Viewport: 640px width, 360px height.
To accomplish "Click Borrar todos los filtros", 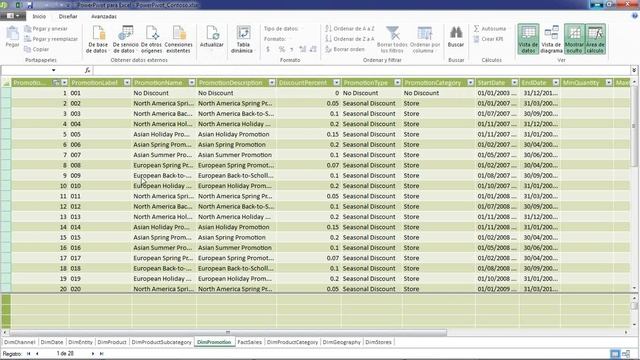I will click(392, 39).
